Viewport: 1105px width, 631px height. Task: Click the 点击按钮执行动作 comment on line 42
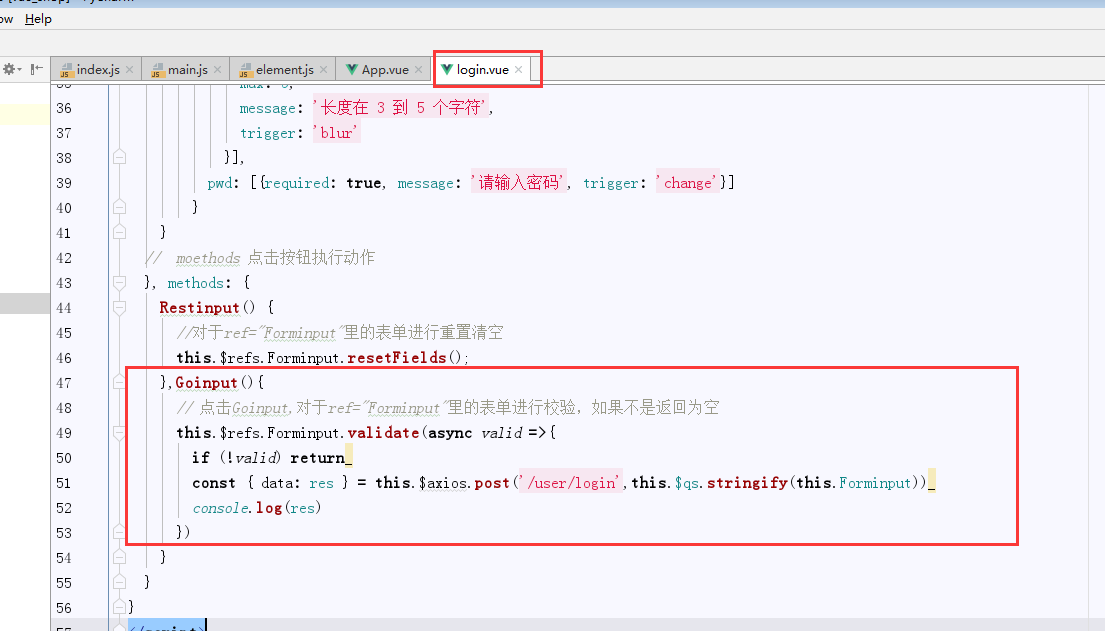(311, 257)
